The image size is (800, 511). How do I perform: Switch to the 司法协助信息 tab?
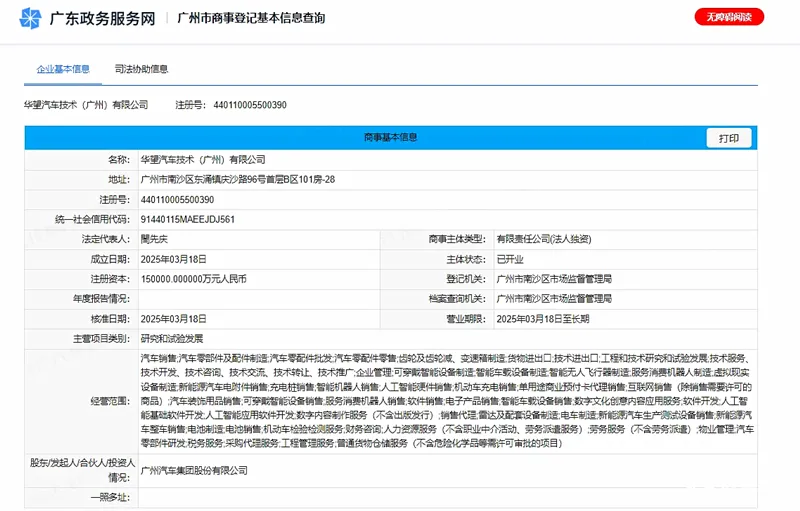(141, 69)
